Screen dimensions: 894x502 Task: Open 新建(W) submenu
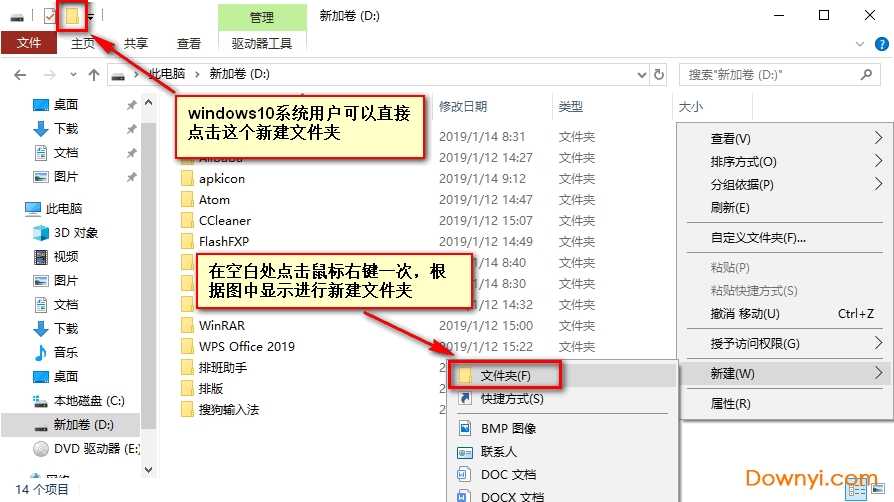785,373
